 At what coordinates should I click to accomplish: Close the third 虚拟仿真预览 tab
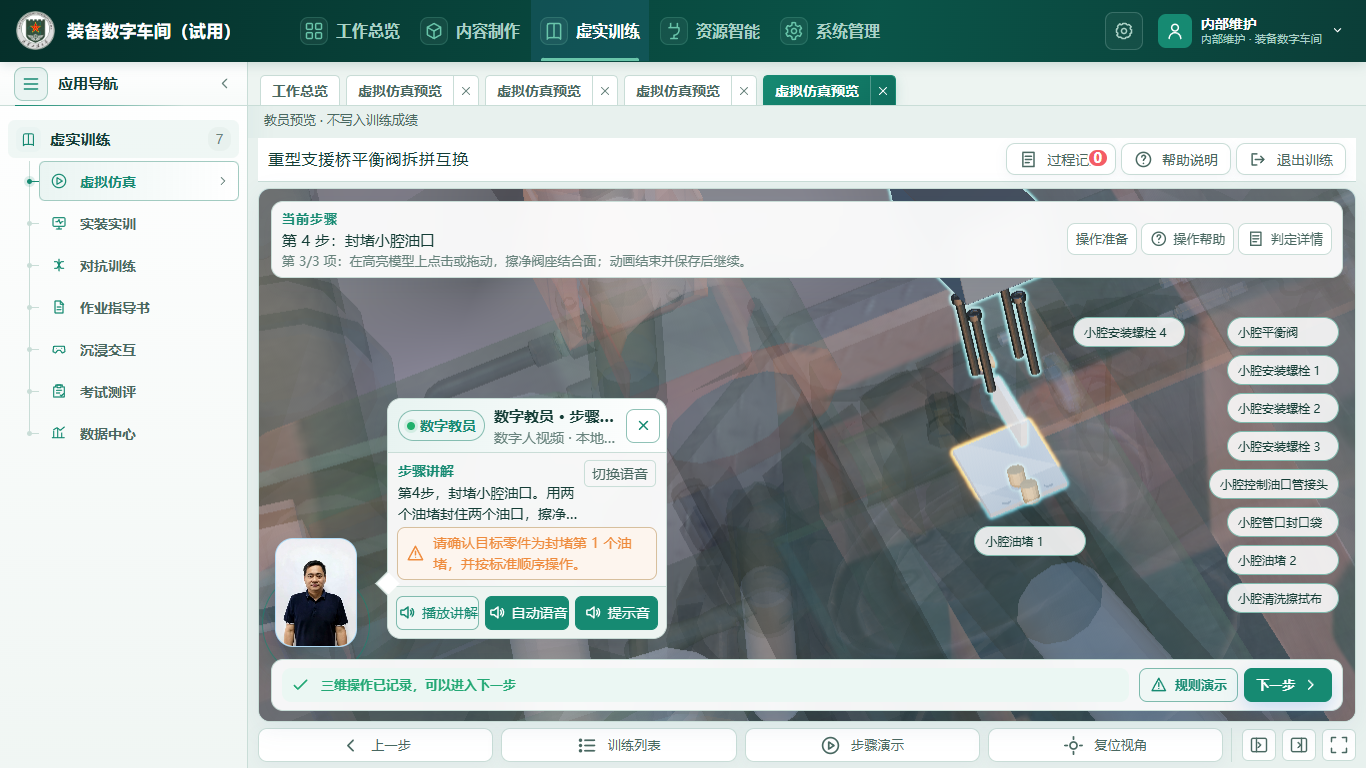click(x=744, y=91)
